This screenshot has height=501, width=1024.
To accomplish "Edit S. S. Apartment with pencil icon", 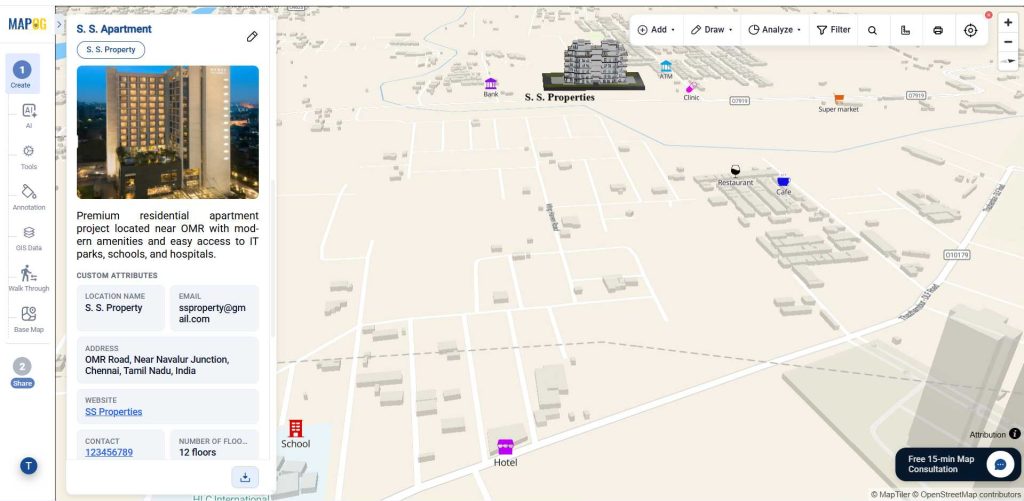I will tap(252, 37).
